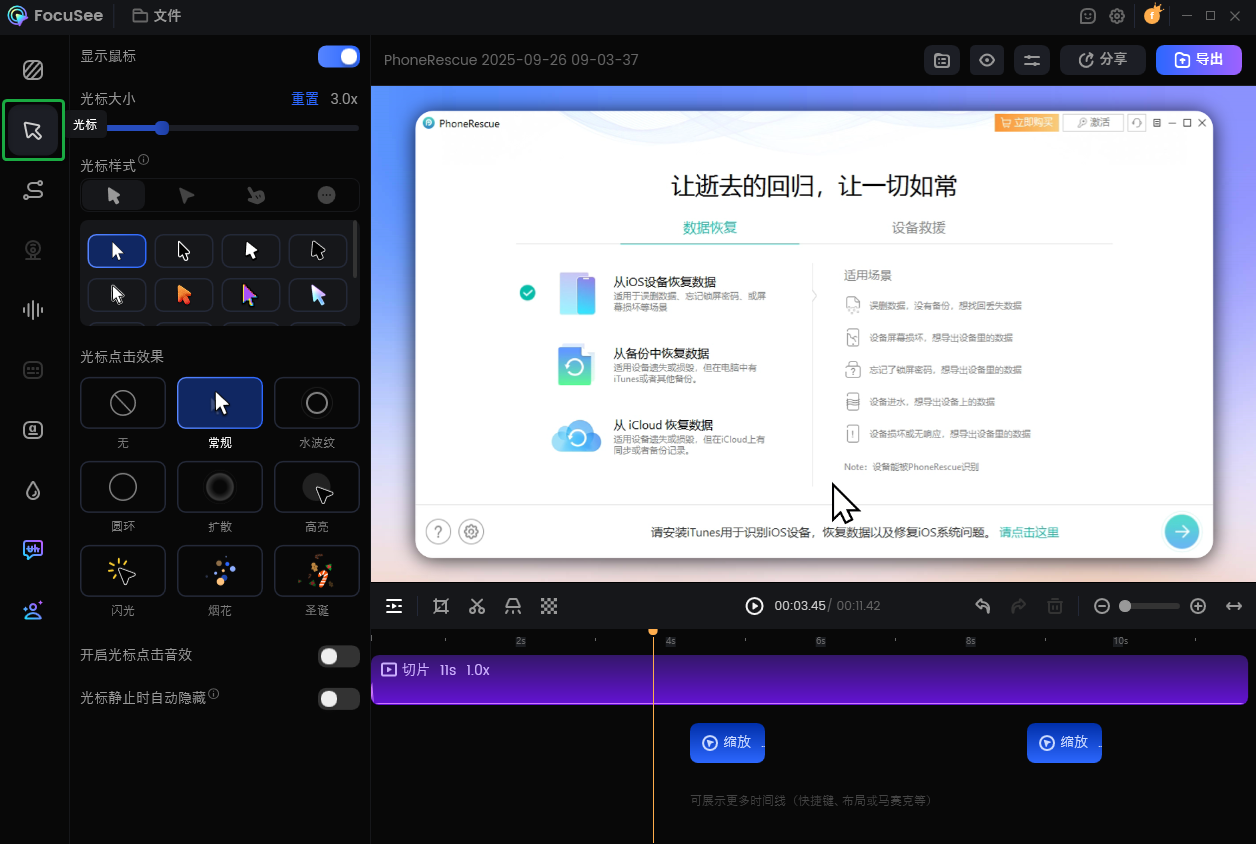The width and height of the screenshot is (1256, 844).
Task: Open the audio waveform sidebar tab
Action: [x=33, y=310]
